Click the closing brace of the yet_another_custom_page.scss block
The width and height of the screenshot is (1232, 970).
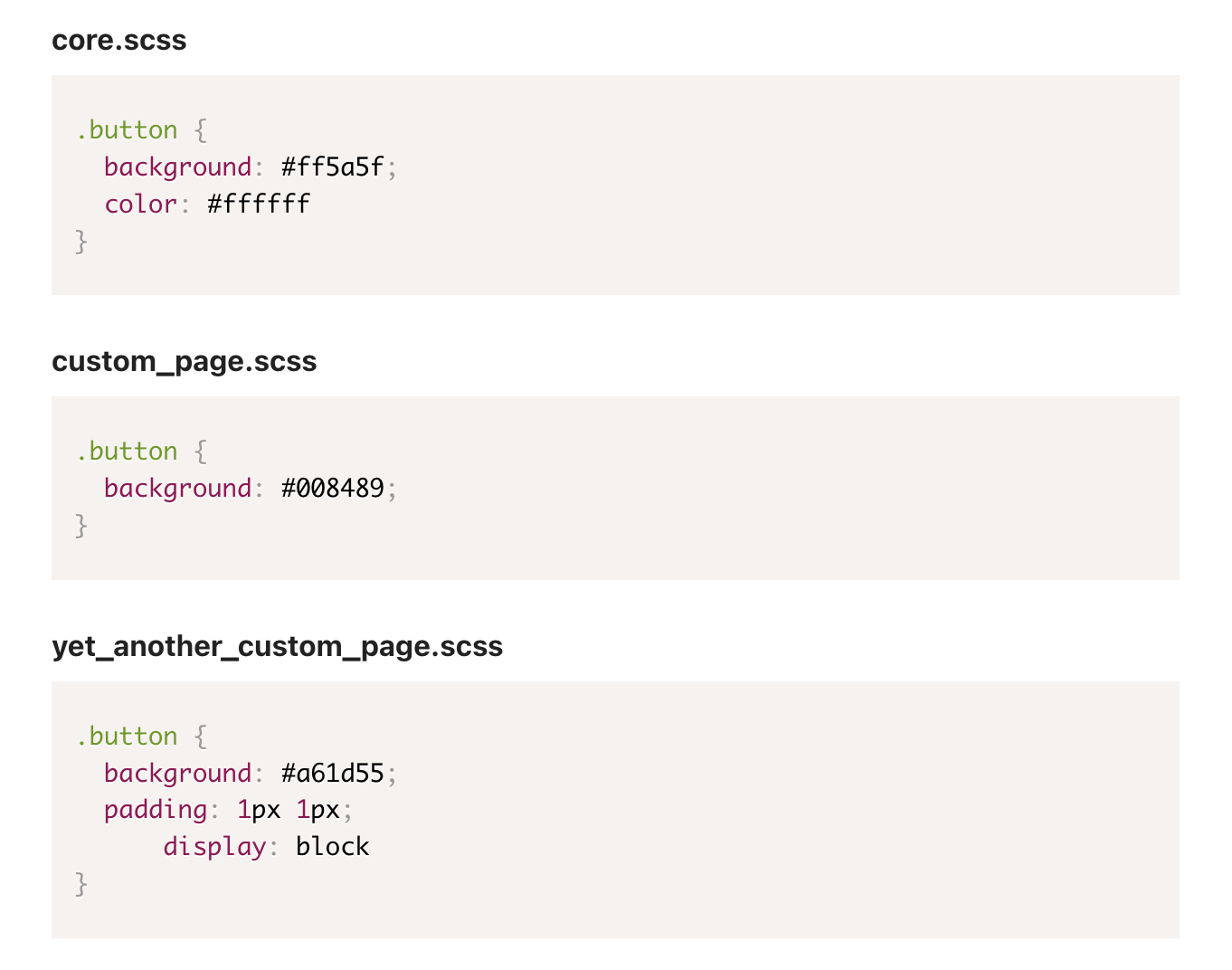tap(81, 885)
